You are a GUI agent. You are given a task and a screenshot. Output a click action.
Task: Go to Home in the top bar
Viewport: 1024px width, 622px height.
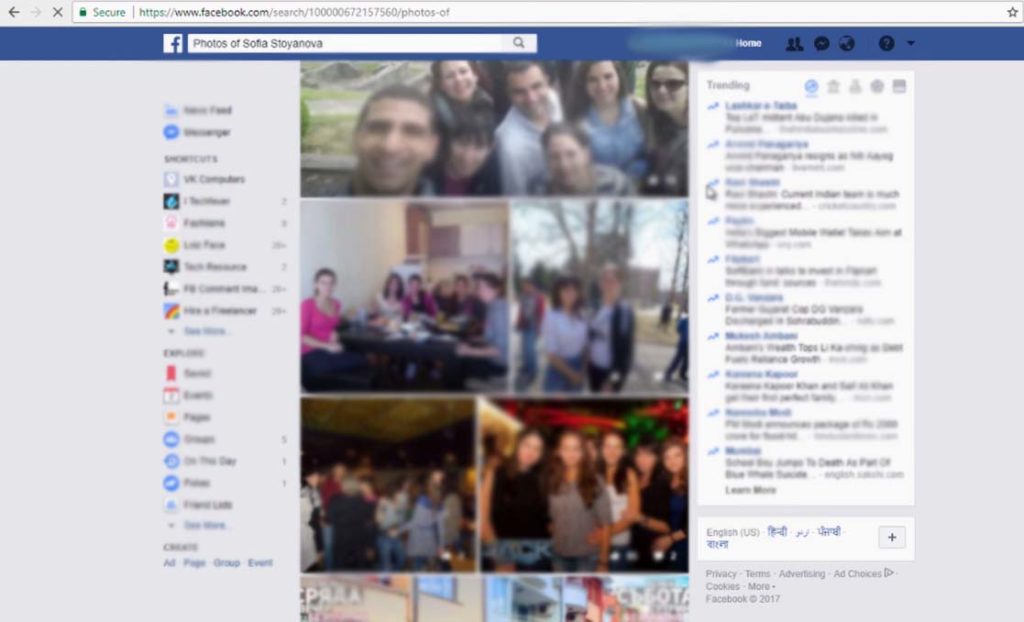point(748,43)
